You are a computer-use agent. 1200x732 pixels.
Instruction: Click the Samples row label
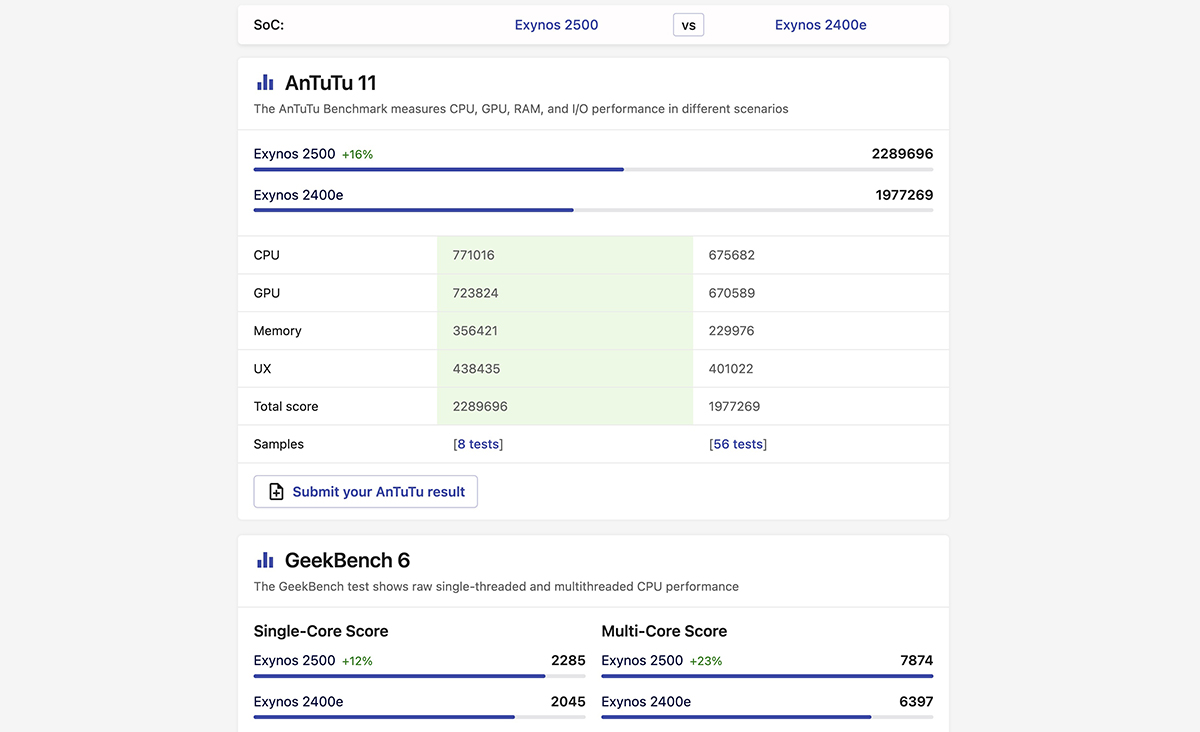click(279, 444)
